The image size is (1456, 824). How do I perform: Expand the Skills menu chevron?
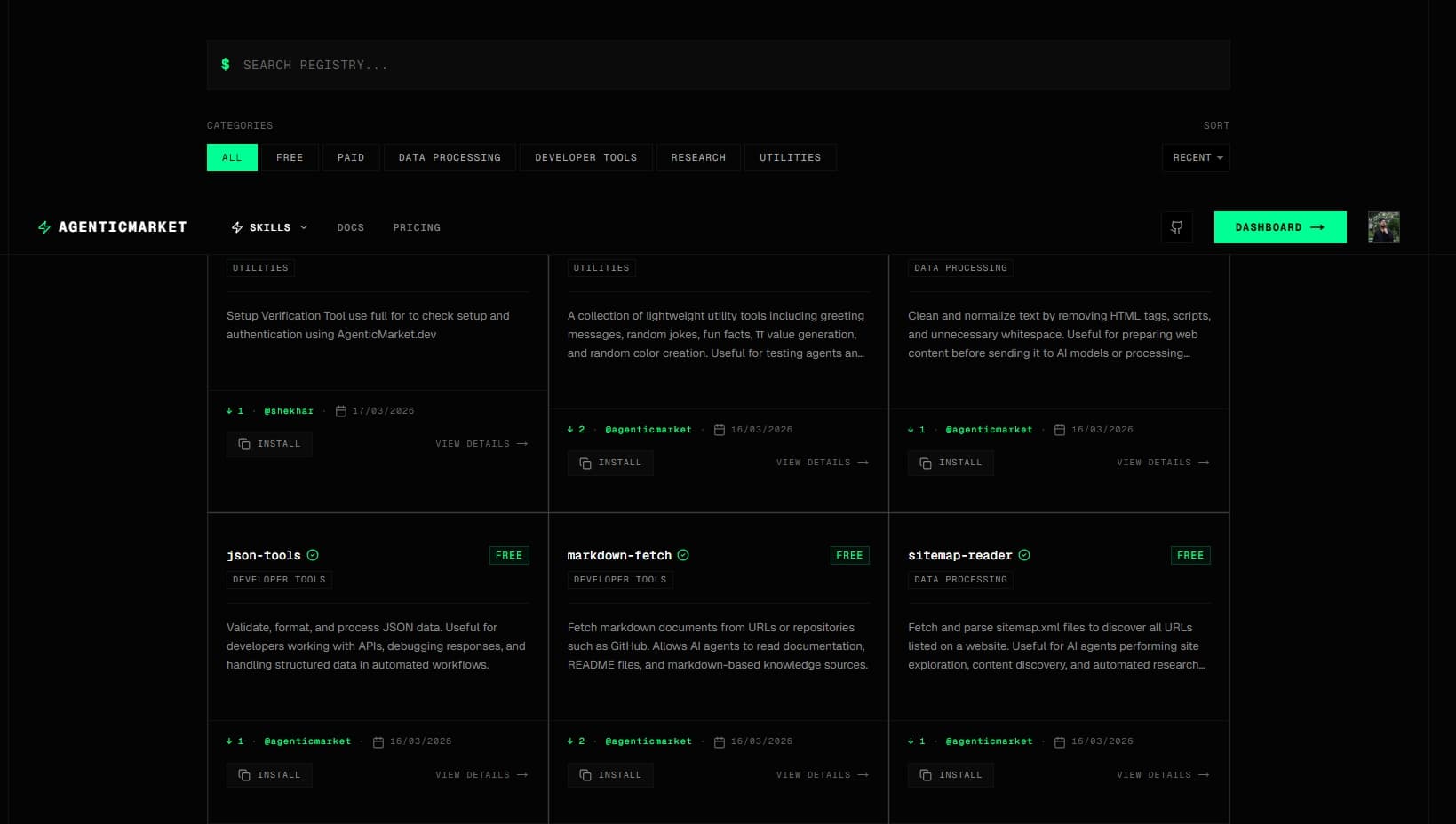click(x=303, y=227)
